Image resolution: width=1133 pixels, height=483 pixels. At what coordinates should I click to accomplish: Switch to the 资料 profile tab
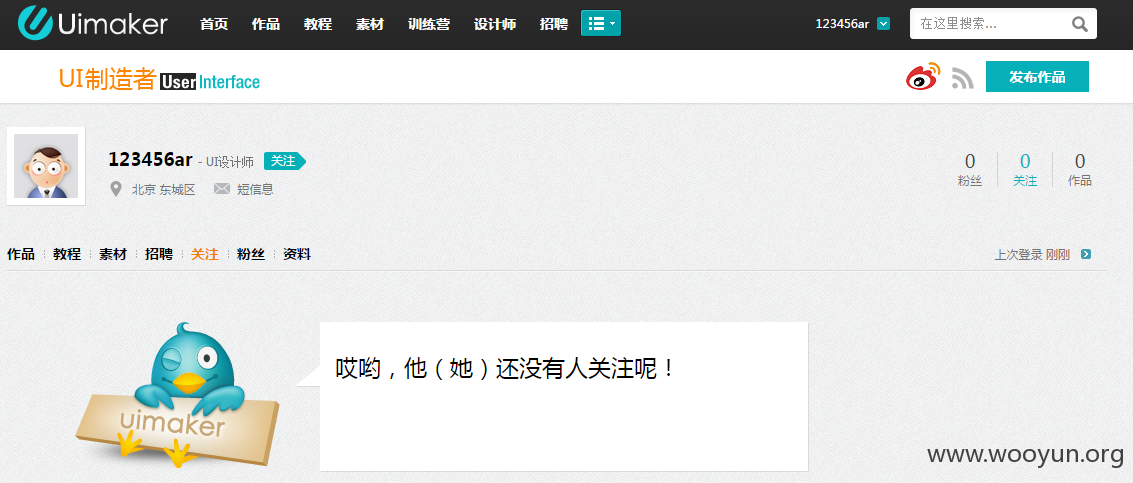(x=297, y=254)
